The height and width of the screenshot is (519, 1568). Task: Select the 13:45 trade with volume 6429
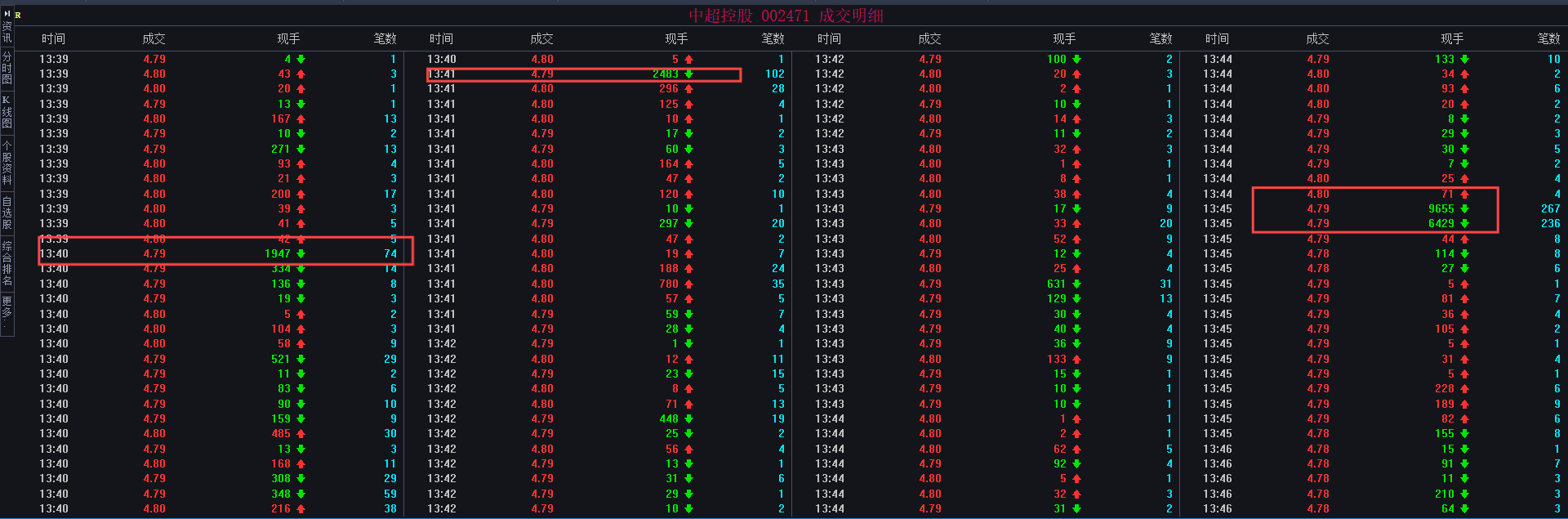coord(1382,223)
